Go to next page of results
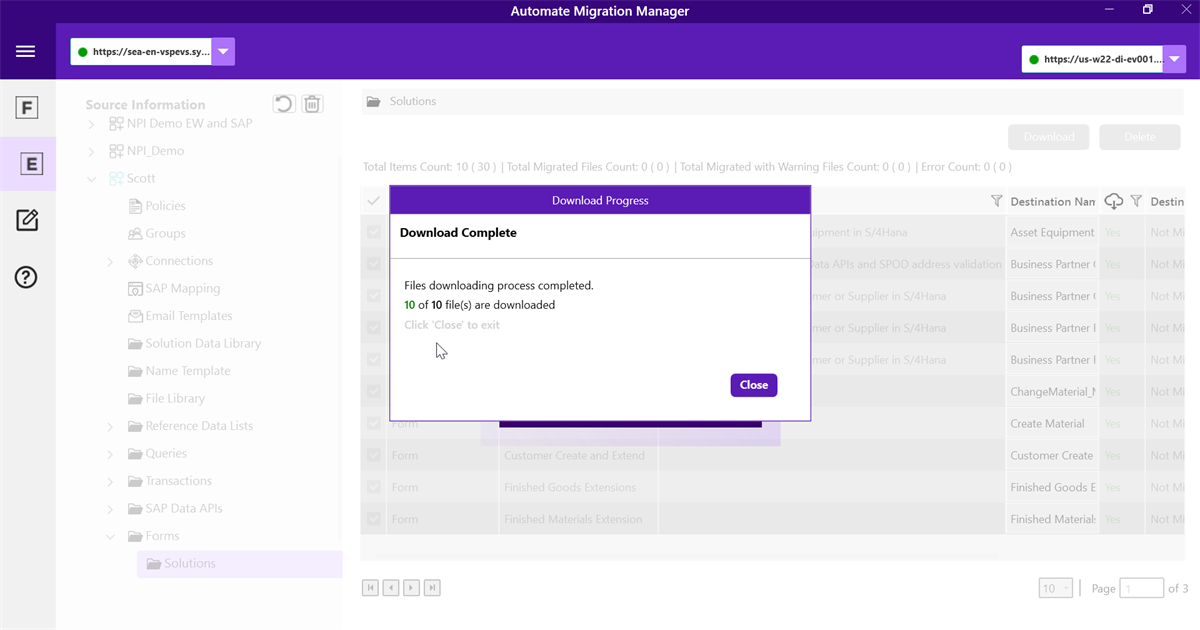 (411, 588)
